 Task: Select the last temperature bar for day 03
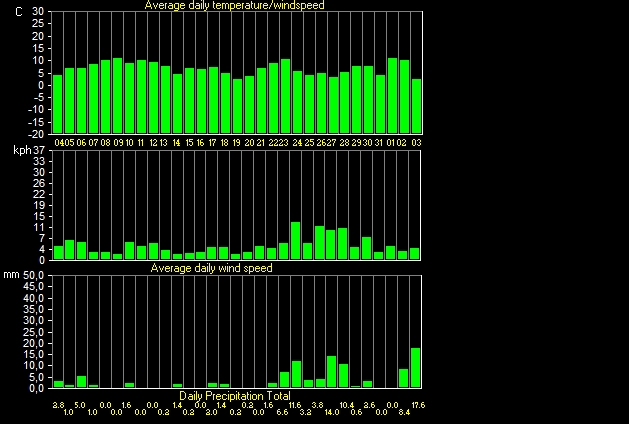coord(415,106)
